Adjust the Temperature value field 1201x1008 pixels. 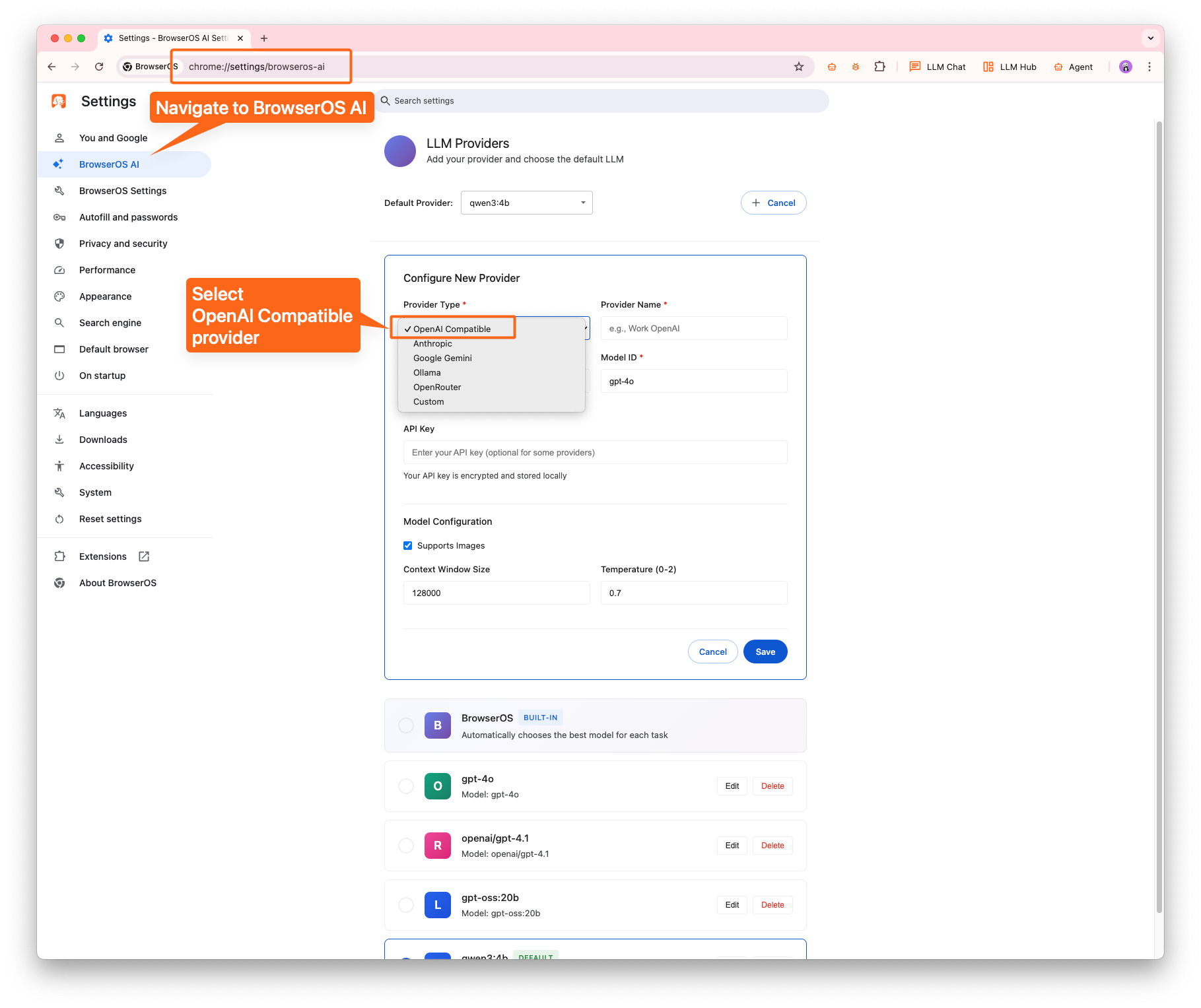693,592
